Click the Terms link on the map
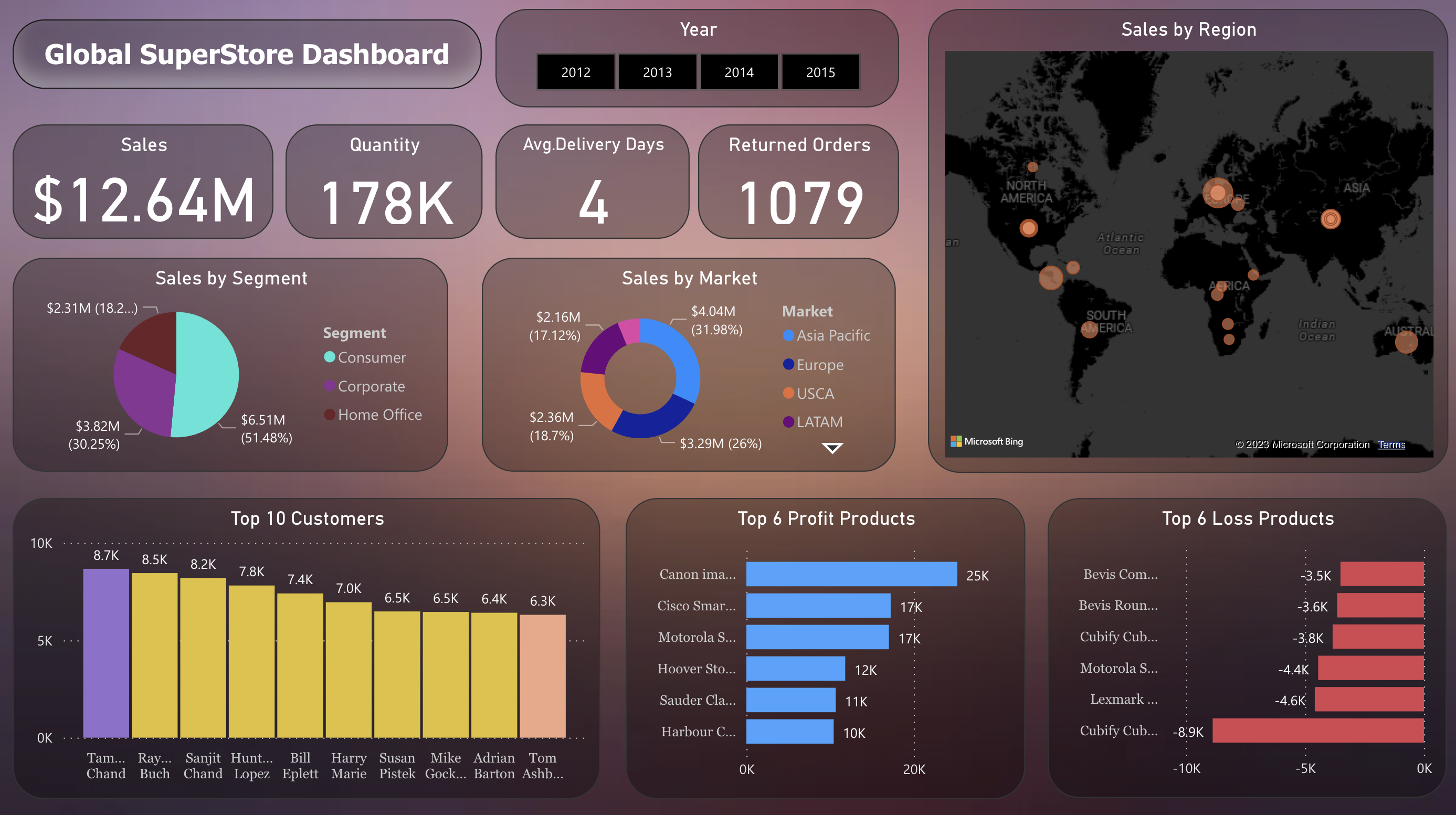1456x815 pixels. tap(1394, 441)
